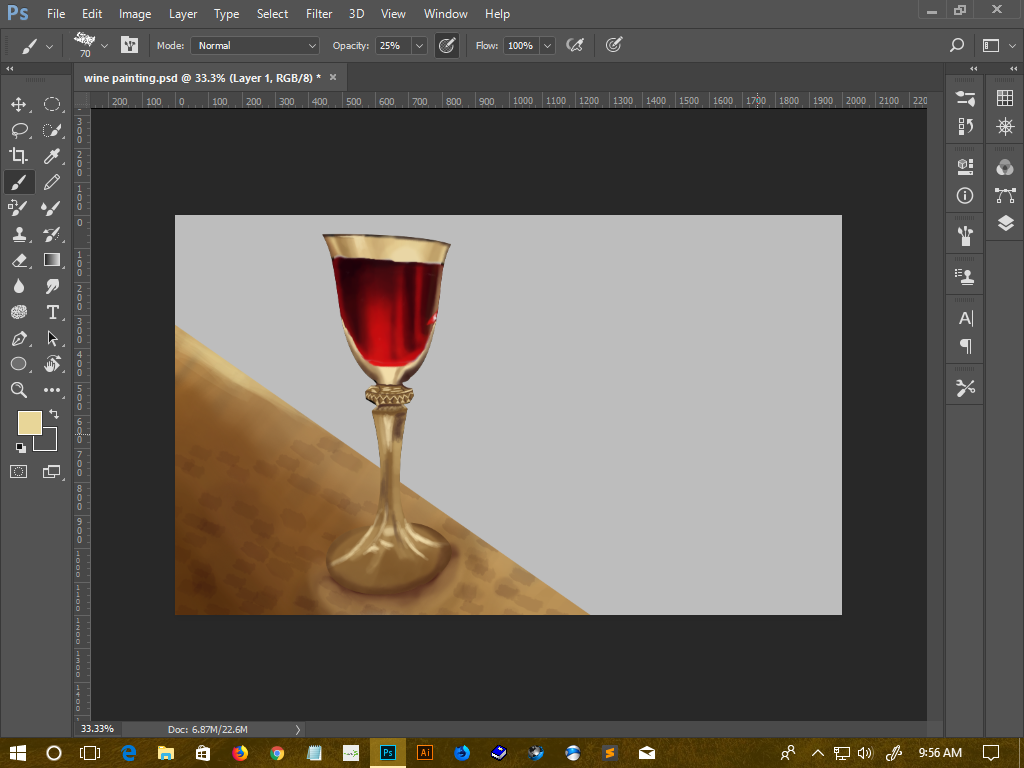Viewport: 1024px width, 768px height.
Task: Open the Character panel icon
Action: point(965,318)
